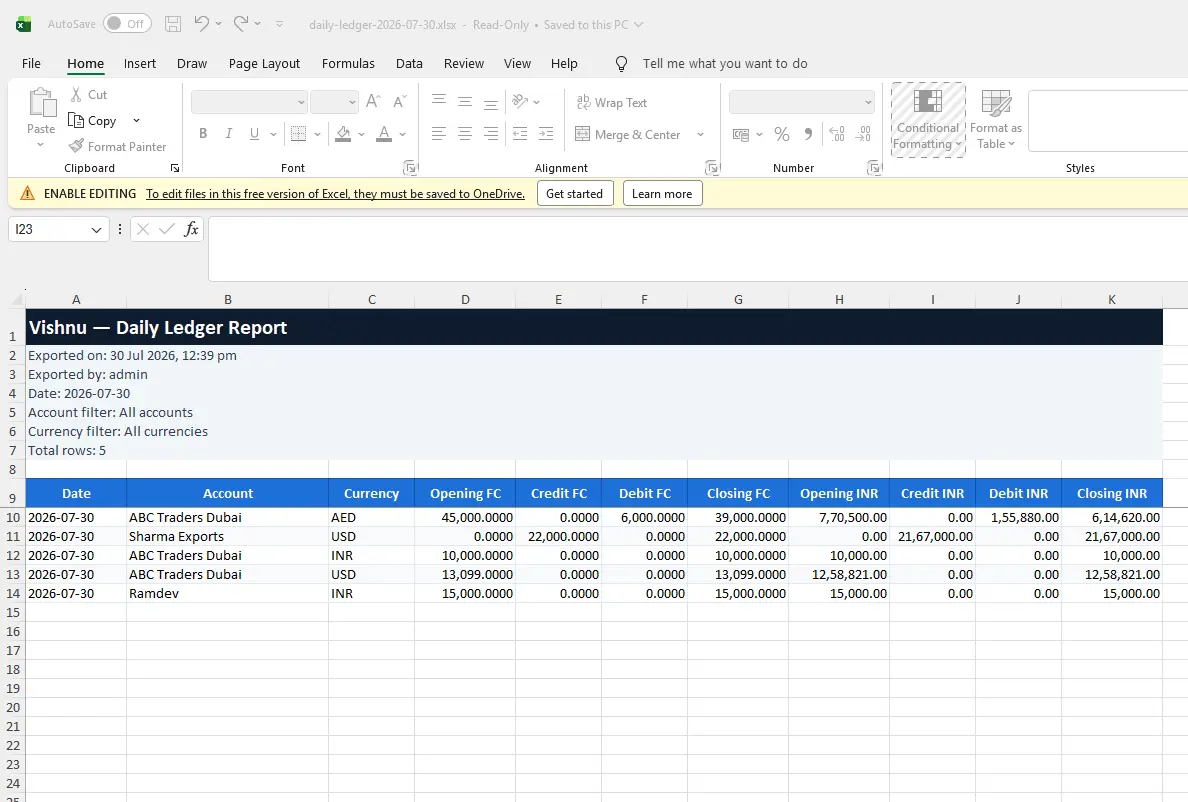Open the Redo history dropdown arrow

coord(258,24)
